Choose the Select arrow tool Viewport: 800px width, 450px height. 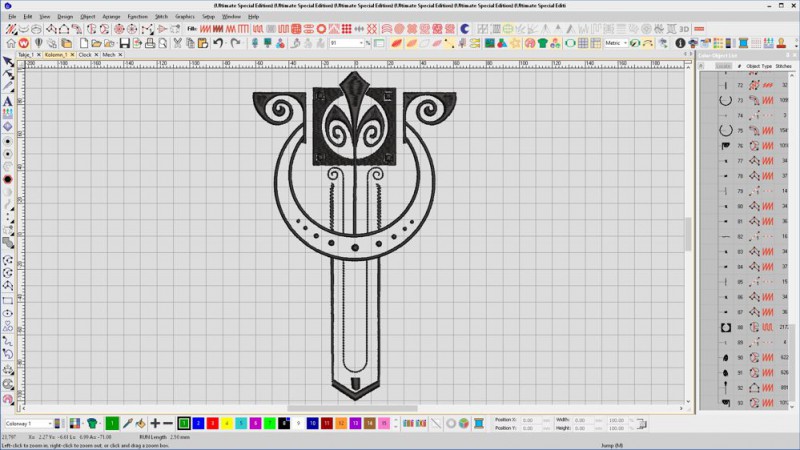click(x=8, y=62)
